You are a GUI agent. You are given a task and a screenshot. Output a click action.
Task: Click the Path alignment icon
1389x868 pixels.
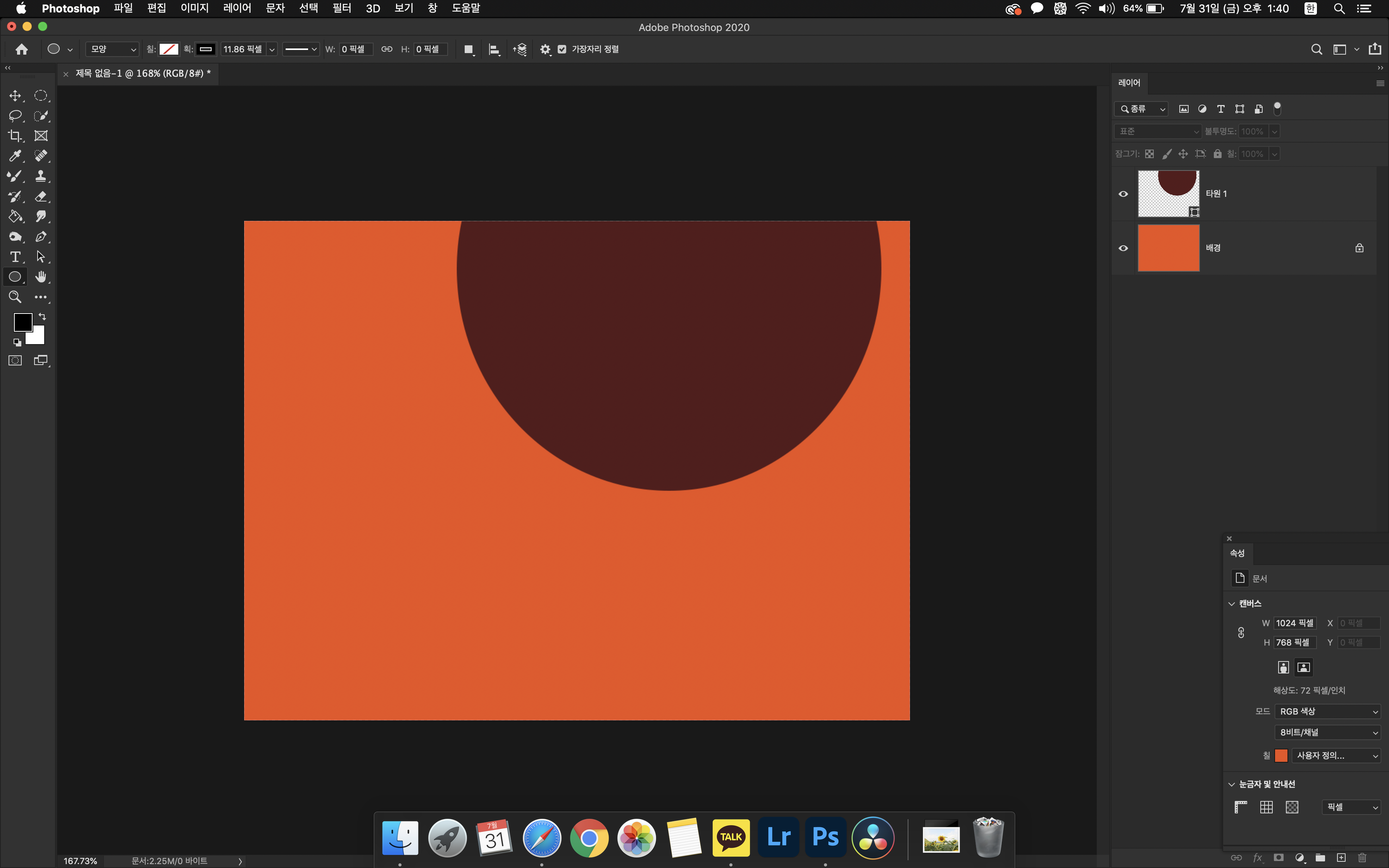tap(494, 49)
